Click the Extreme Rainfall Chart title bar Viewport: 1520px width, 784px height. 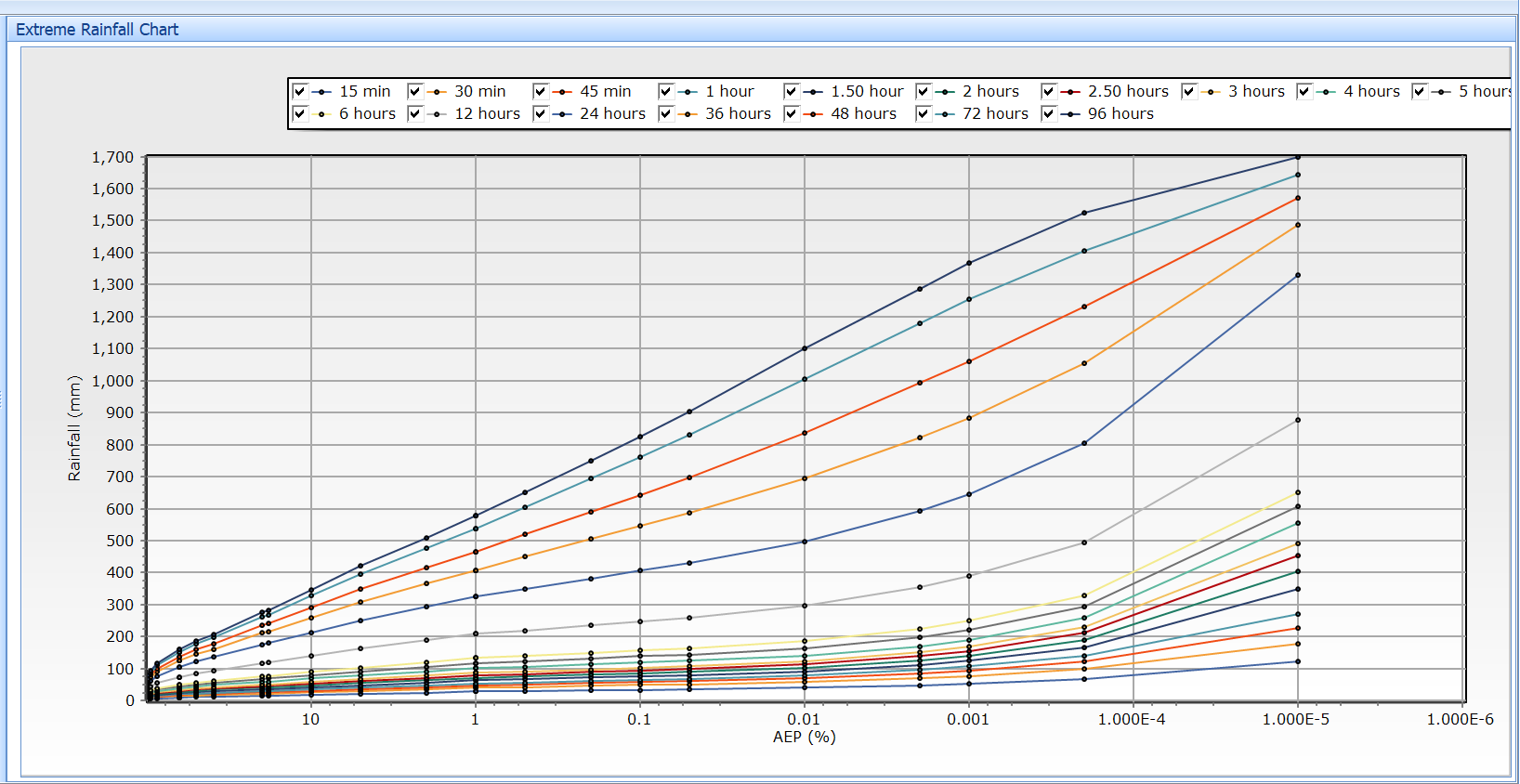[98, 30]
